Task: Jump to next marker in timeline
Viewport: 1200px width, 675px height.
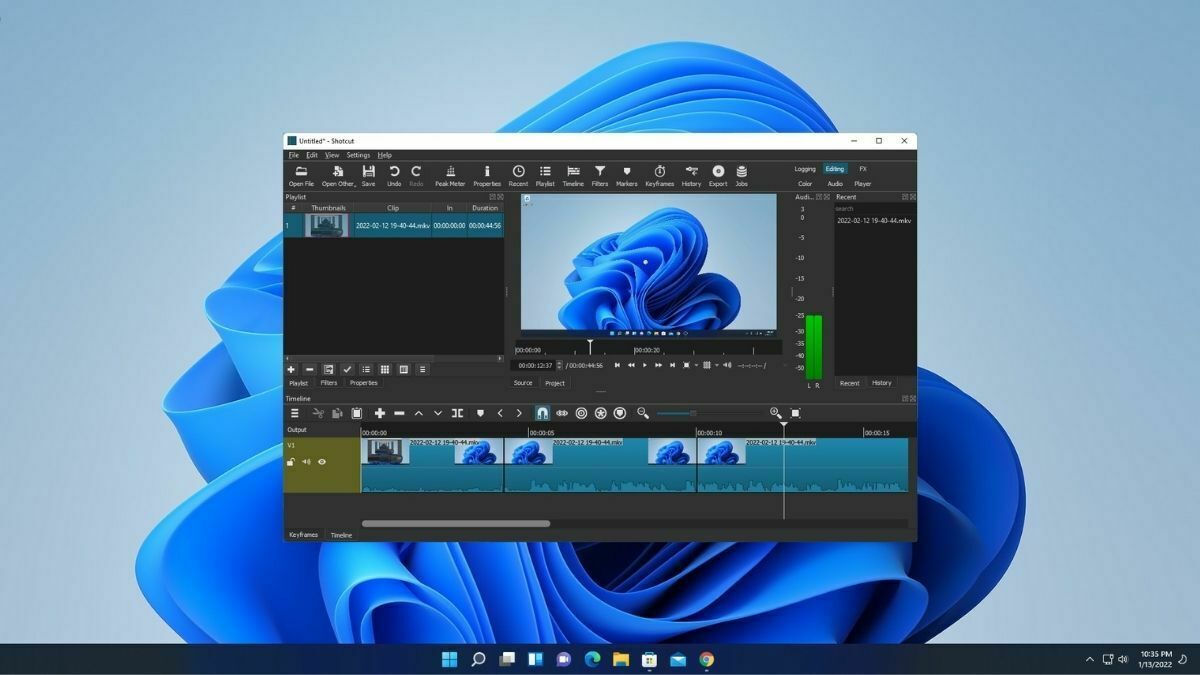Action: point(518,413)
